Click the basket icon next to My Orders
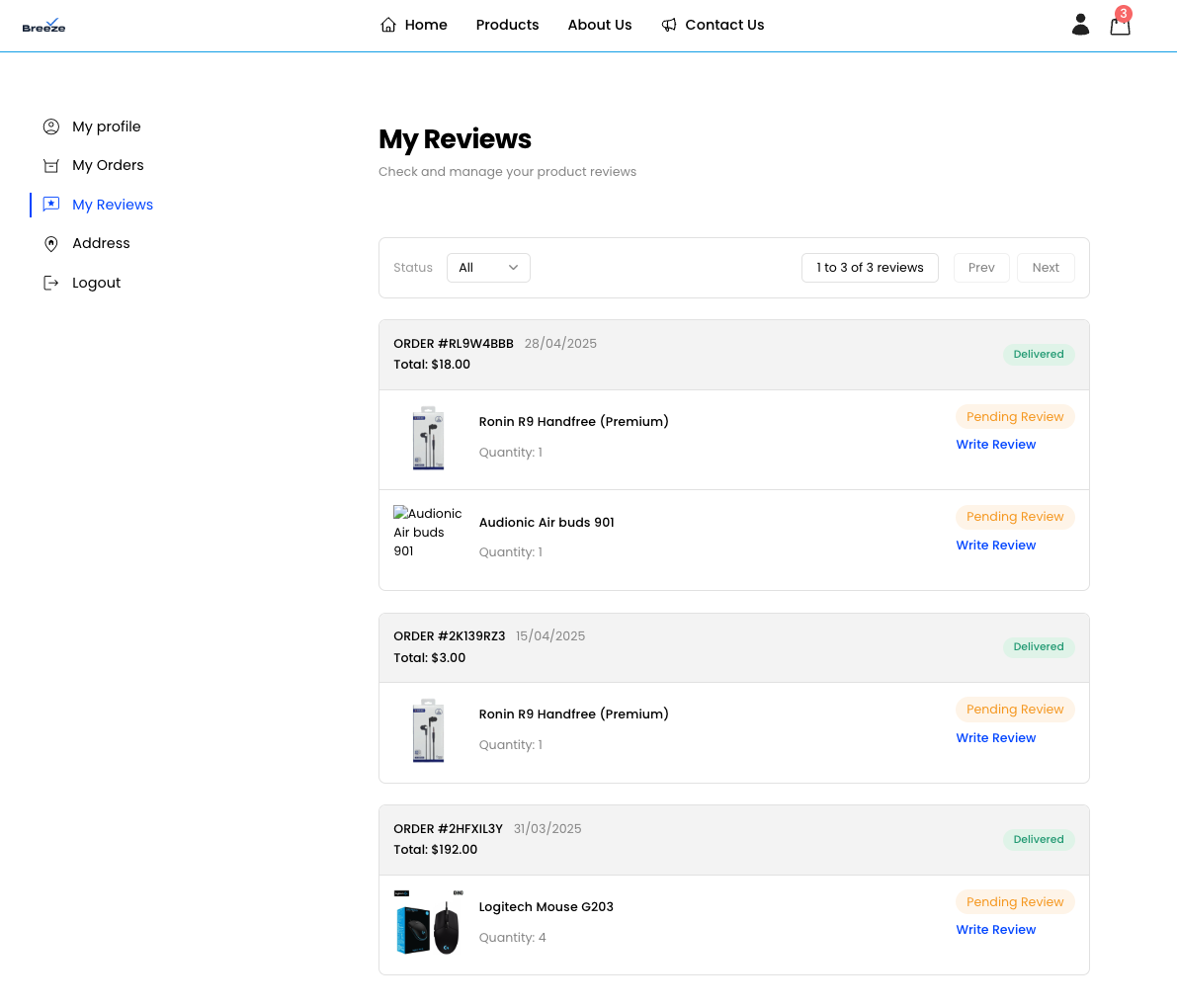Screen dimensions: 1177x1008 [x=51, y=165]
